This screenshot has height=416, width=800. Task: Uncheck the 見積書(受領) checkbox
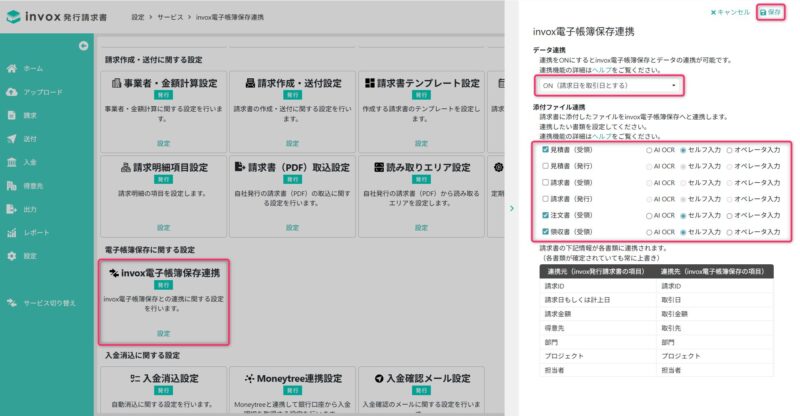pos(545,150)
